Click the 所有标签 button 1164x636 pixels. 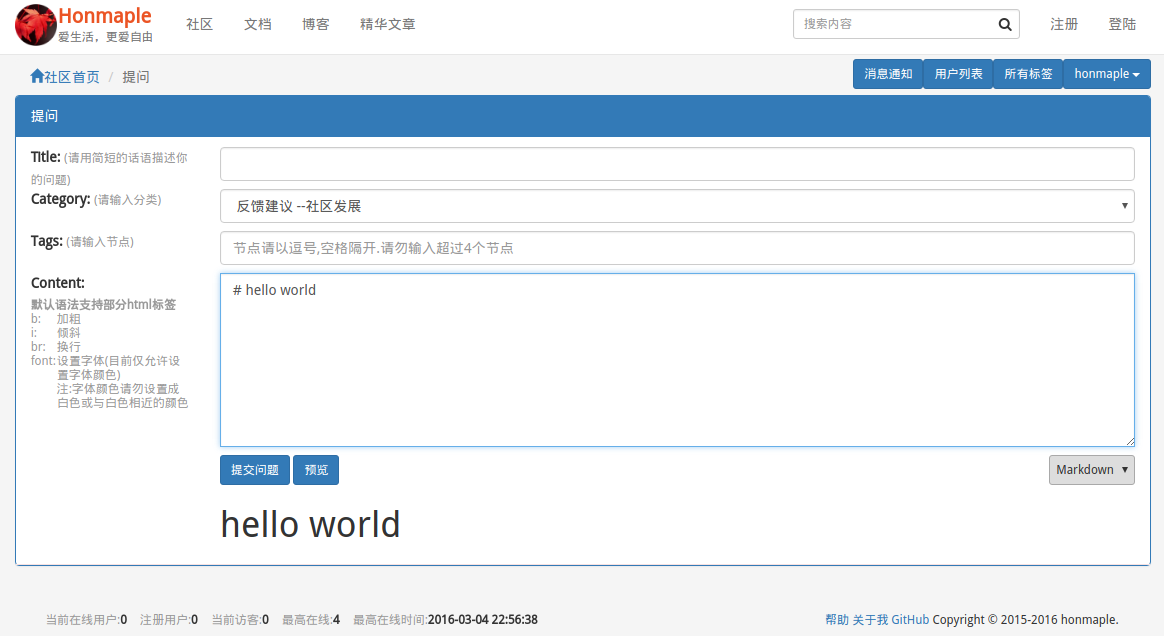pos(1028,74)
